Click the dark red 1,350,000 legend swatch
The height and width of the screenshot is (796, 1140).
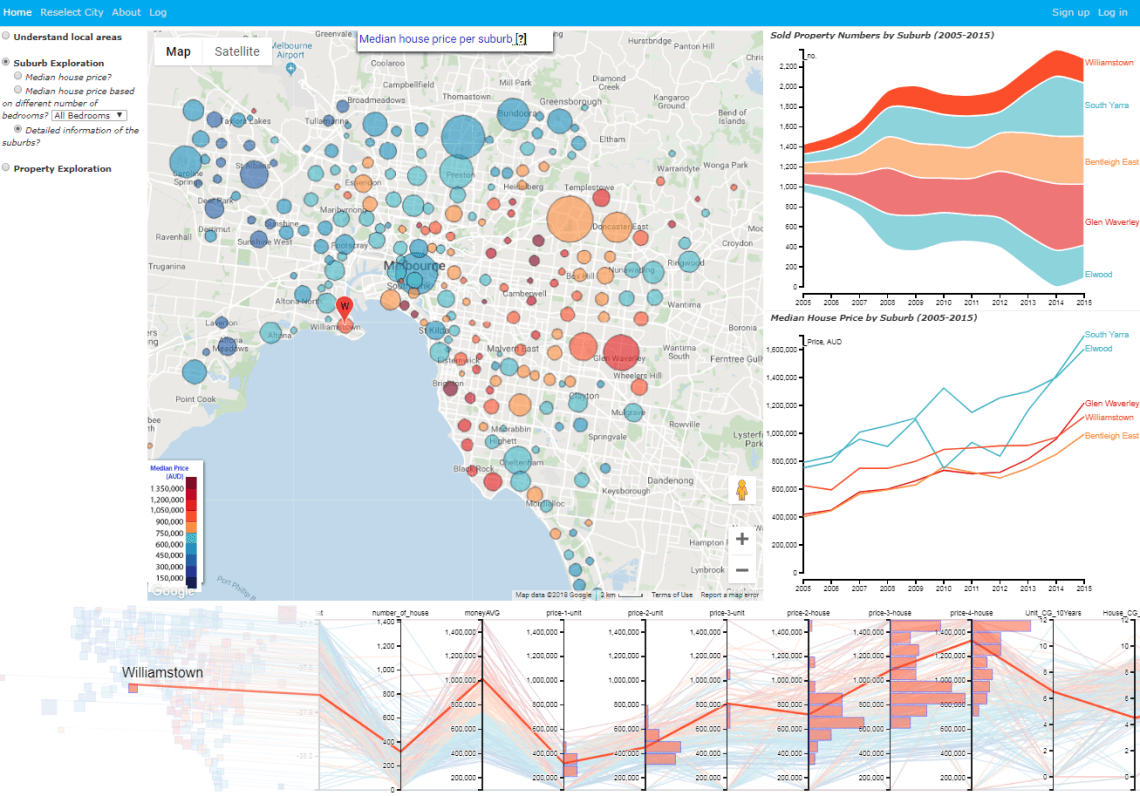(x=191, y=489)
